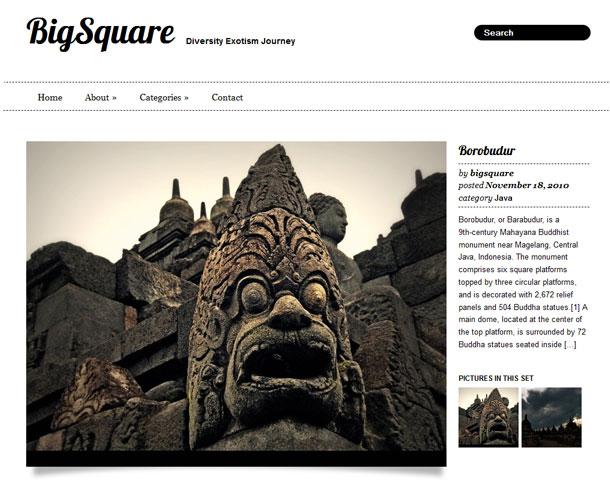Open the Home menu item
This screenshot has height=501, width=610.
click(50, 97)
